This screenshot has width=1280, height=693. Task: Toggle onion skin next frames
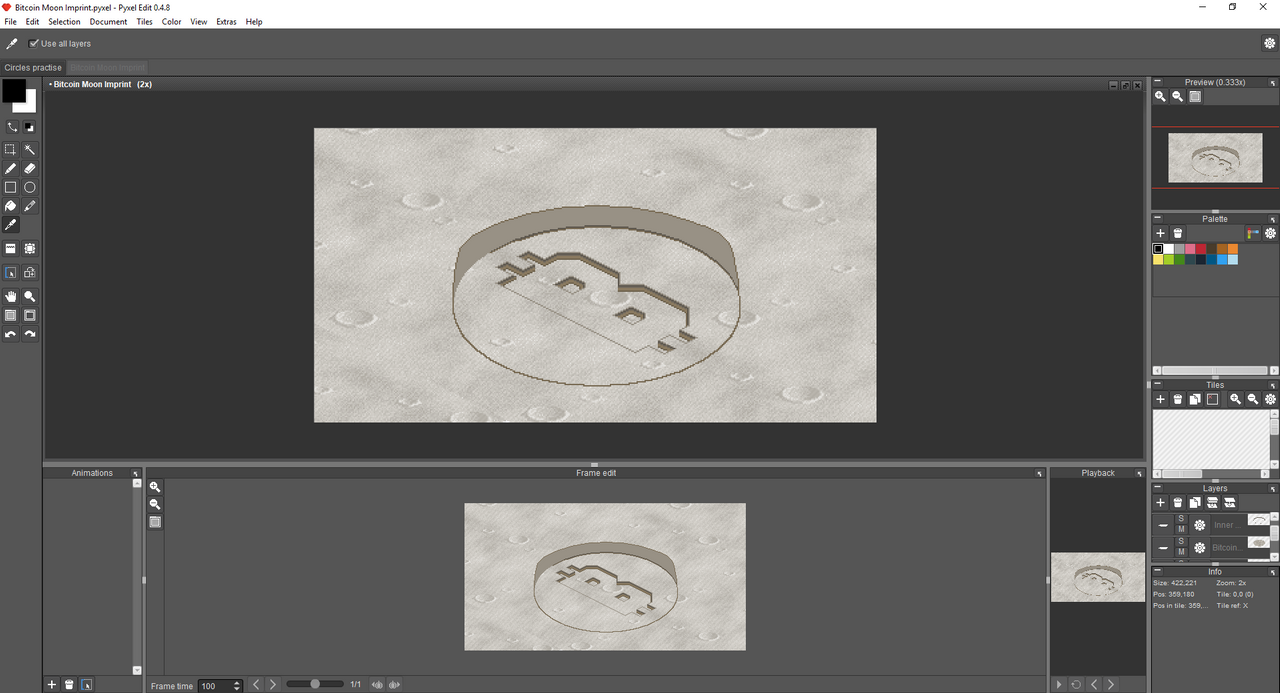[x=394, y=685]
